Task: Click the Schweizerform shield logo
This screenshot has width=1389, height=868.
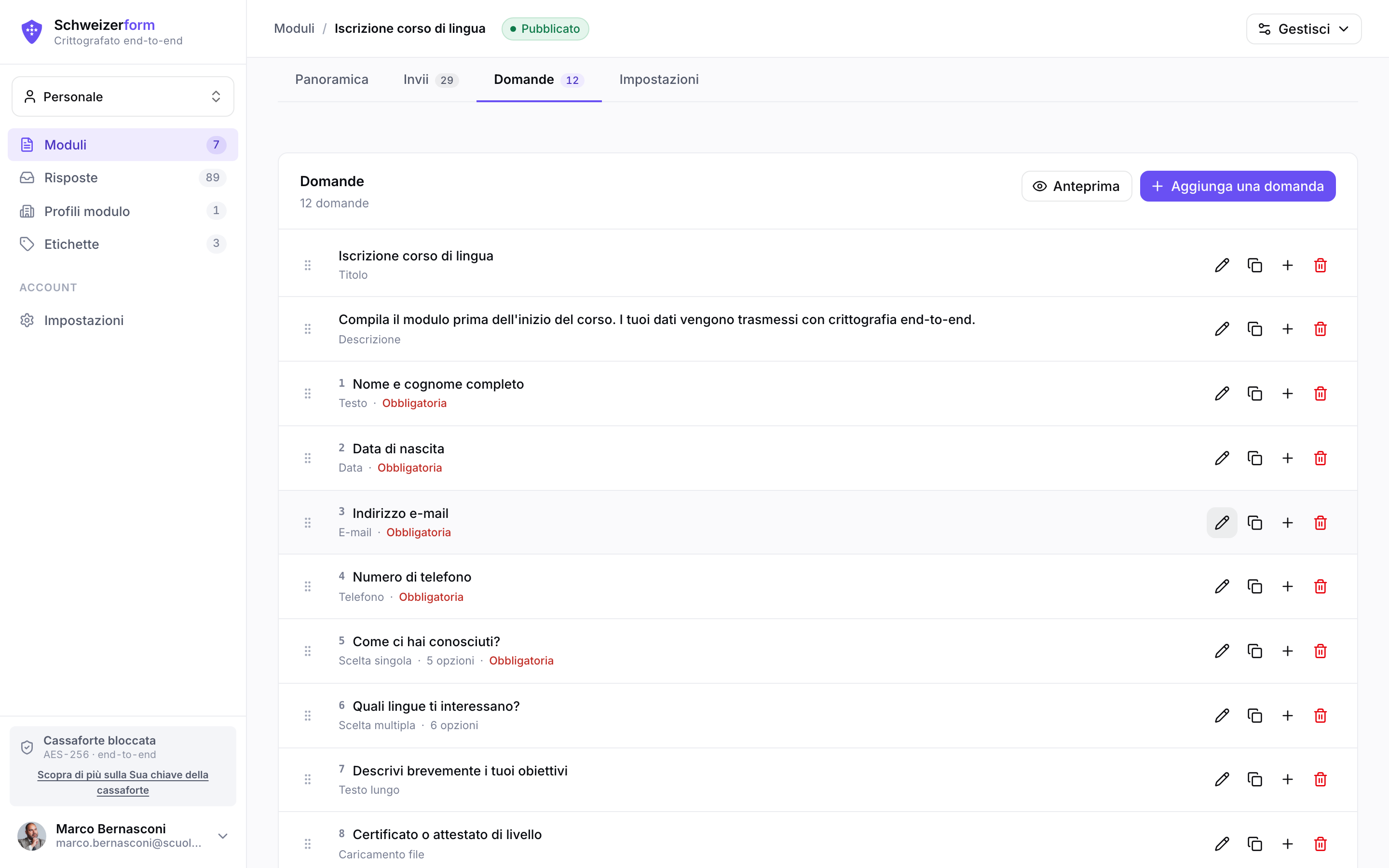Action: (31, 31)
